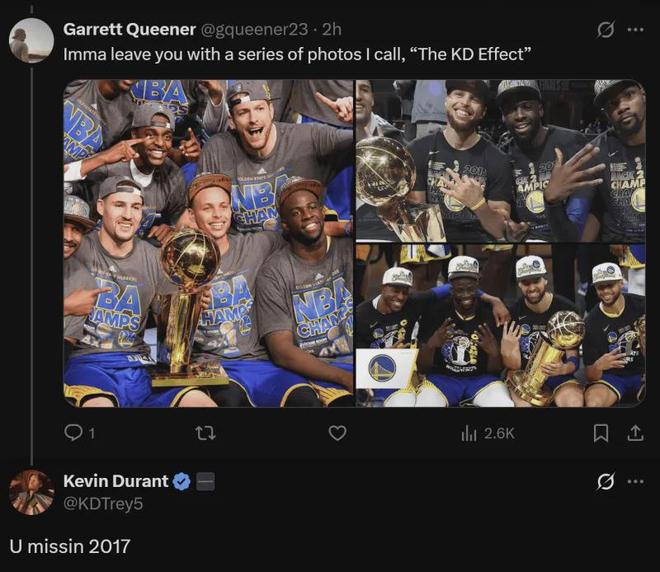Screen dimensions: 660x572
Task: Bookmark the KD Effect tweet
Action: (601, 433)
